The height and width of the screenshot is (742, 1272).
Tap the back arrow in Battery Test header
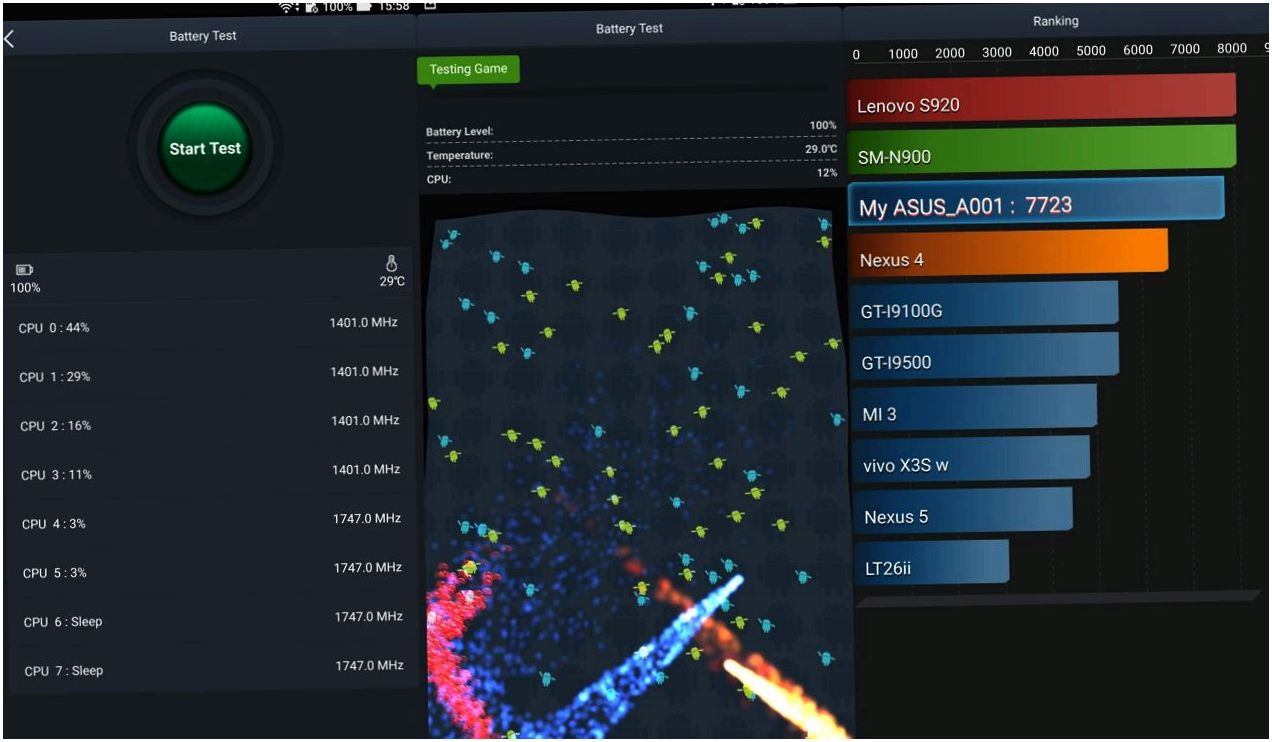pos(9,39)
